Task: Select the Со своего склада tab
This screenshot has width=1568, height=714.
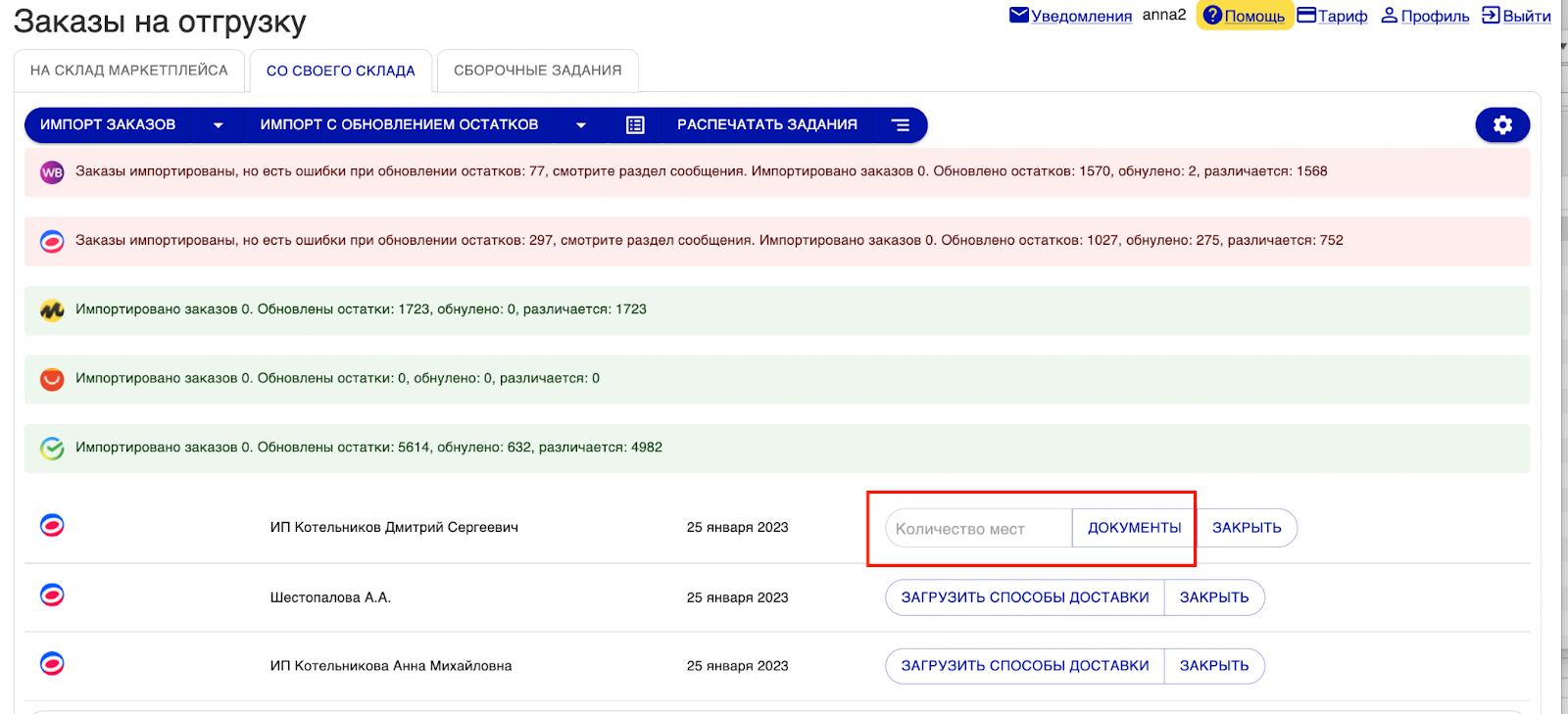Action: 341,71
